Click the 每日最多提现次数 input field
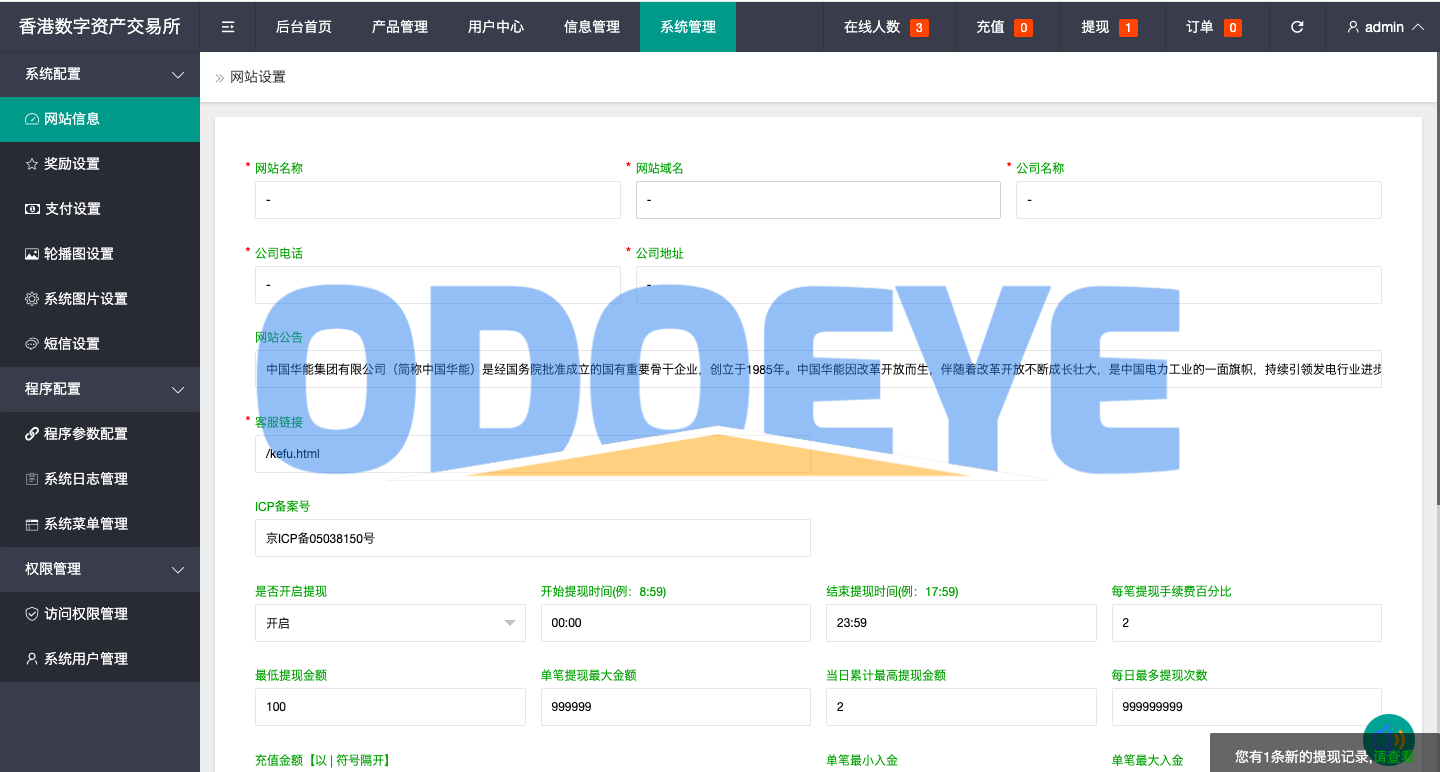 click(x=1247, y=707)
